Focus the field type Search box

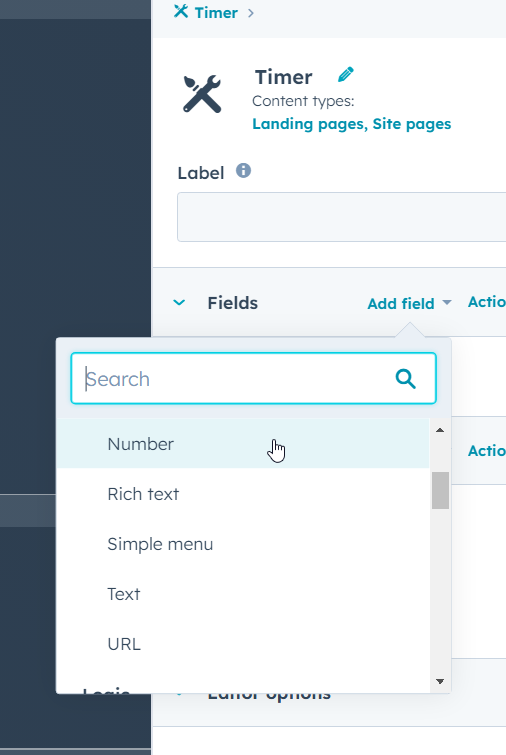tap(253, 378)
